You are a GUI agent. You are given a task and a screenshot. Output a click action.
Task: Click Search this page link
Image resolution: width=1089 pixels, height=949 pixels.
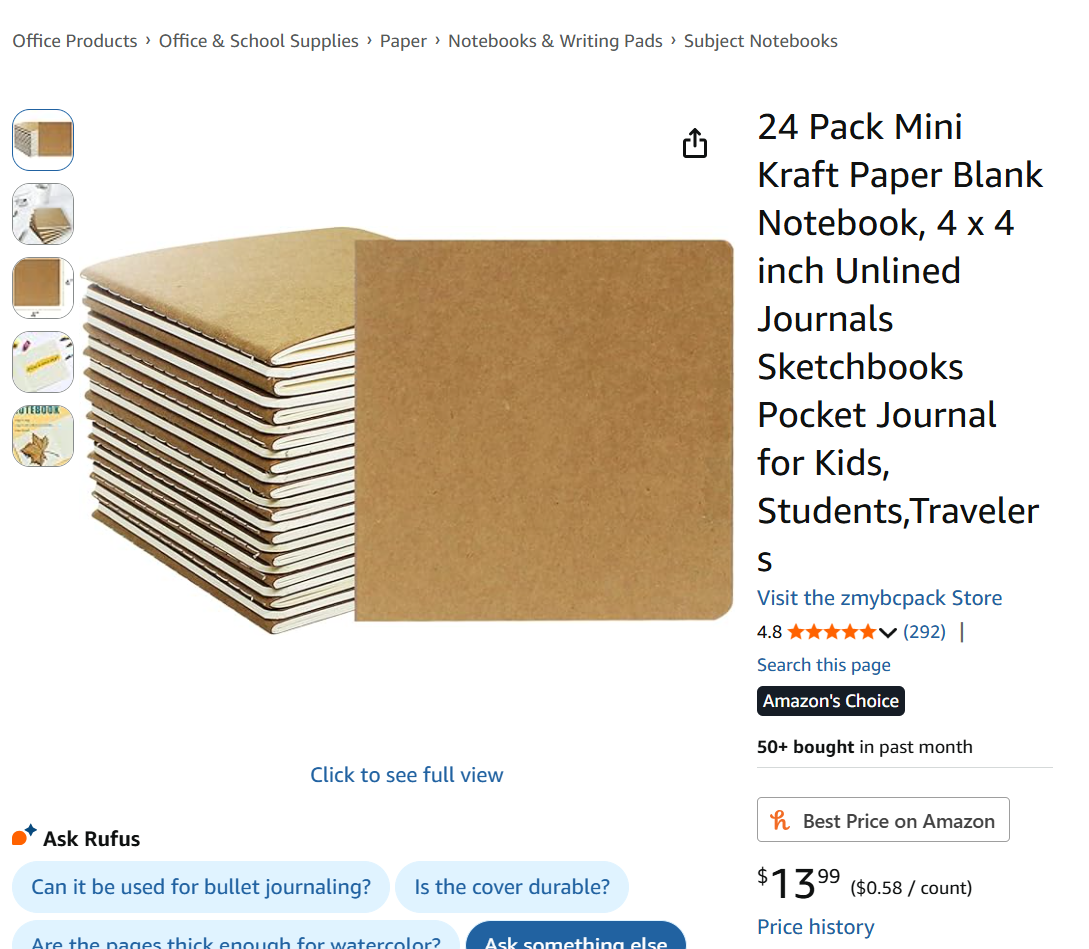[823, 665]
